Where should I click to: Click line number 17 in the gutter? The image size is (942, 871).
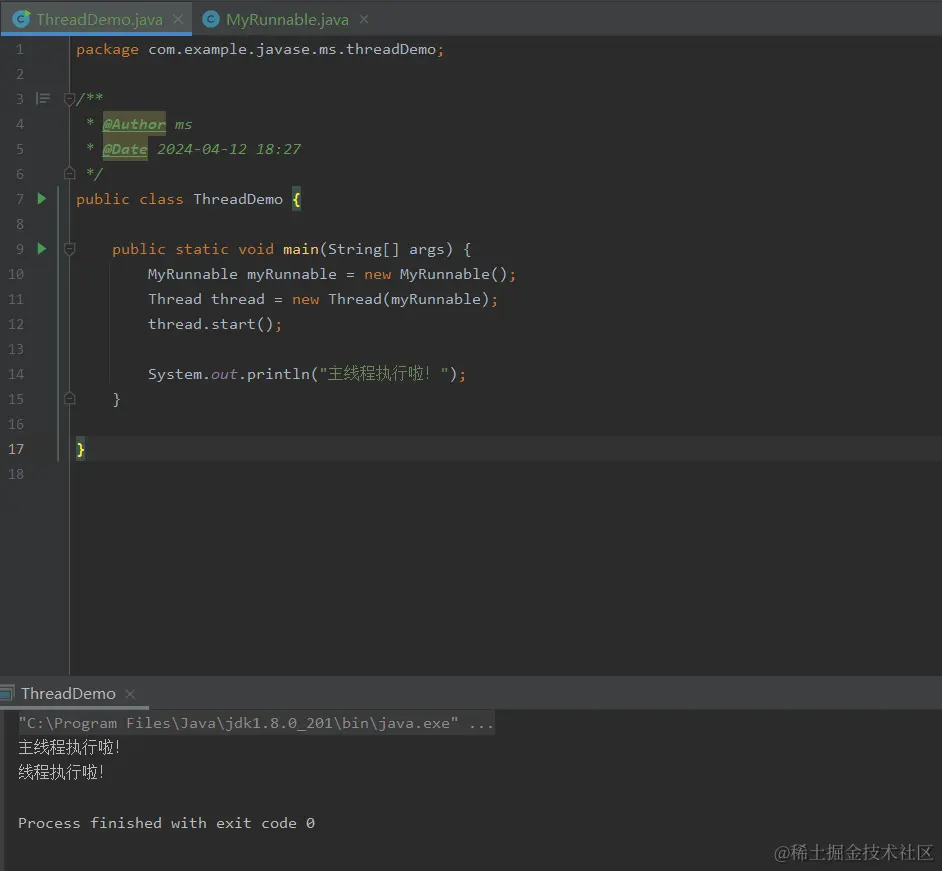point(16,449)
